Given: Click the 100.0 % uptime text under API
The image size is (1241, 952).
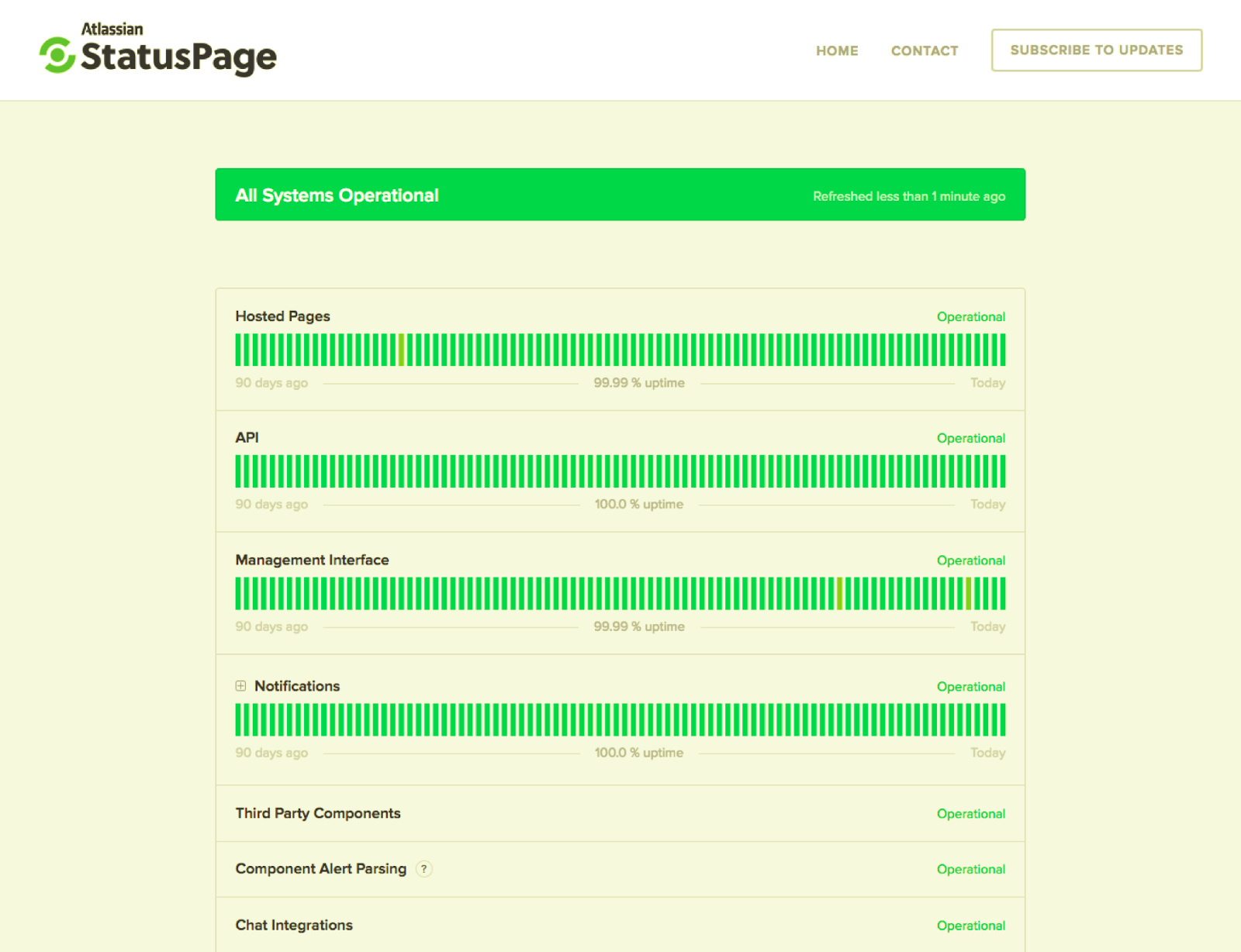Looking at the screenshot, I should pos(639,505).
